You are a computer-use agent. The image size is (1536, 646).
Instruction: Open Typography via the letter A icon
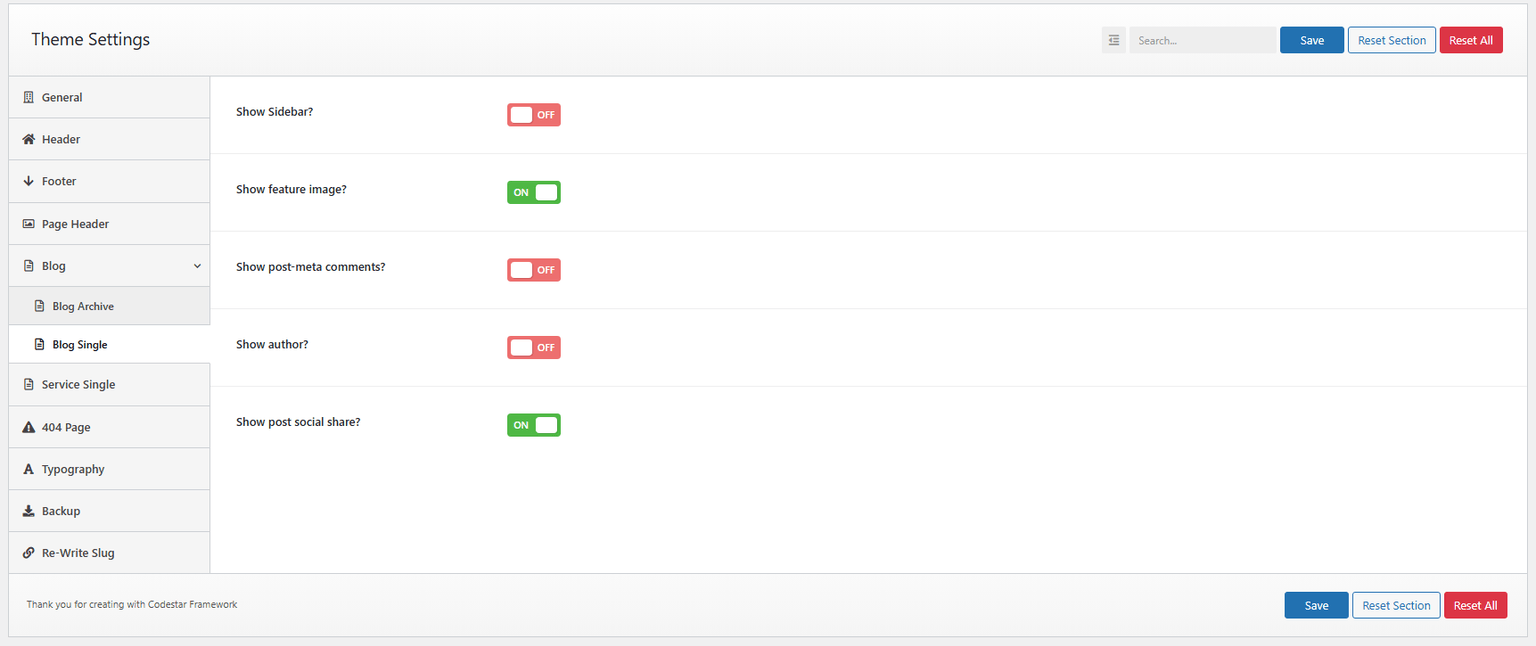28,469
